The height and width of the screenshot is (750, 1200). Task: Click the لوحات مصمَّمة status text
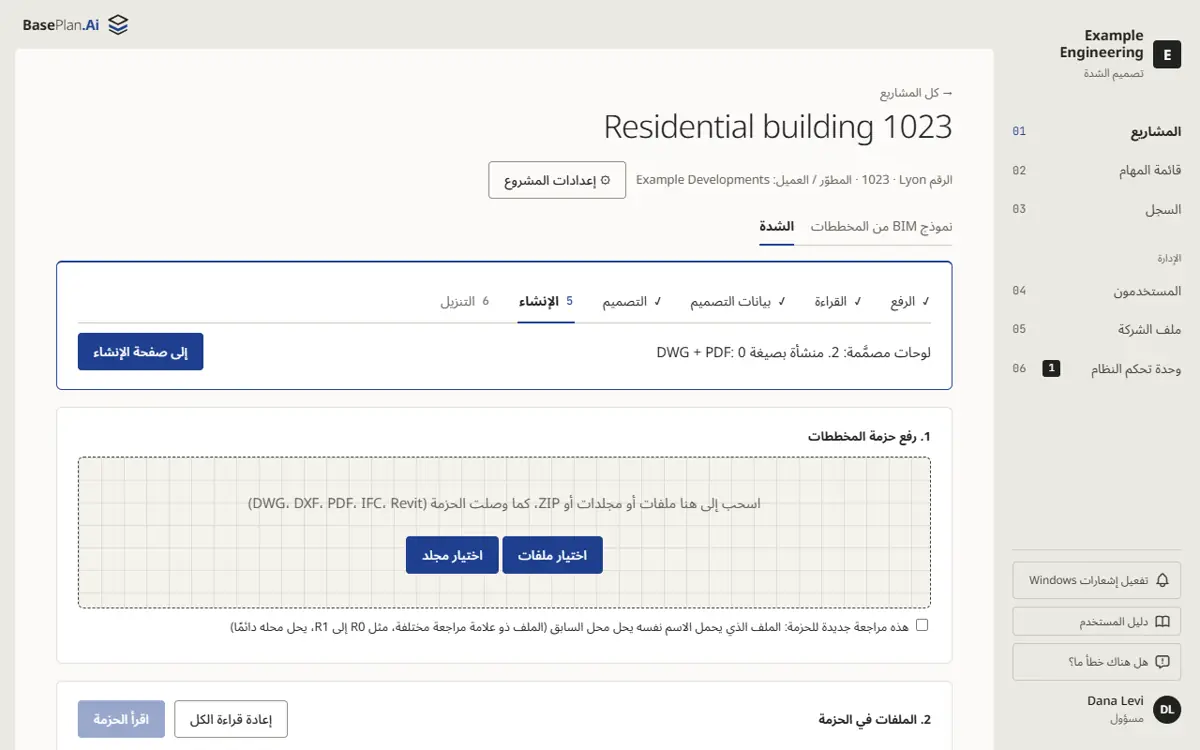coord(794,352)
